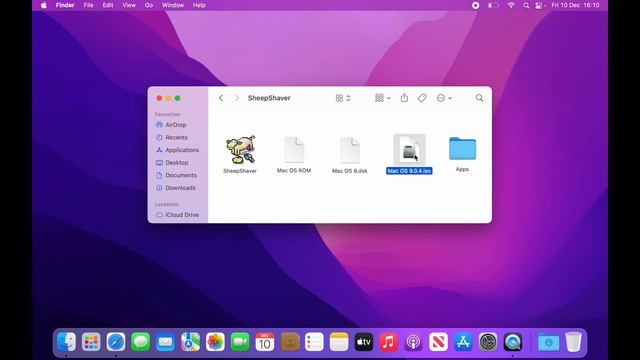Open the Go menu
Viewport: 640px width, 360px height.
tap(149, 5)
